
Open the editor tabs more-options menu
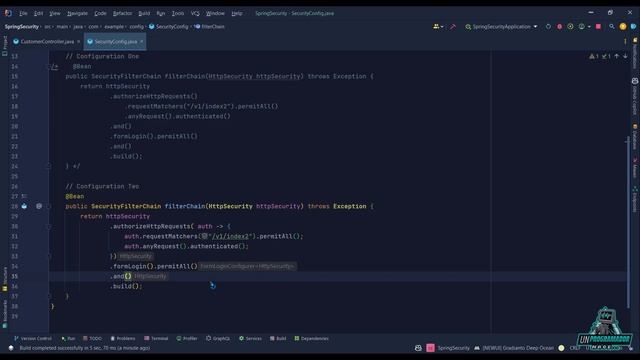[625, 41]
